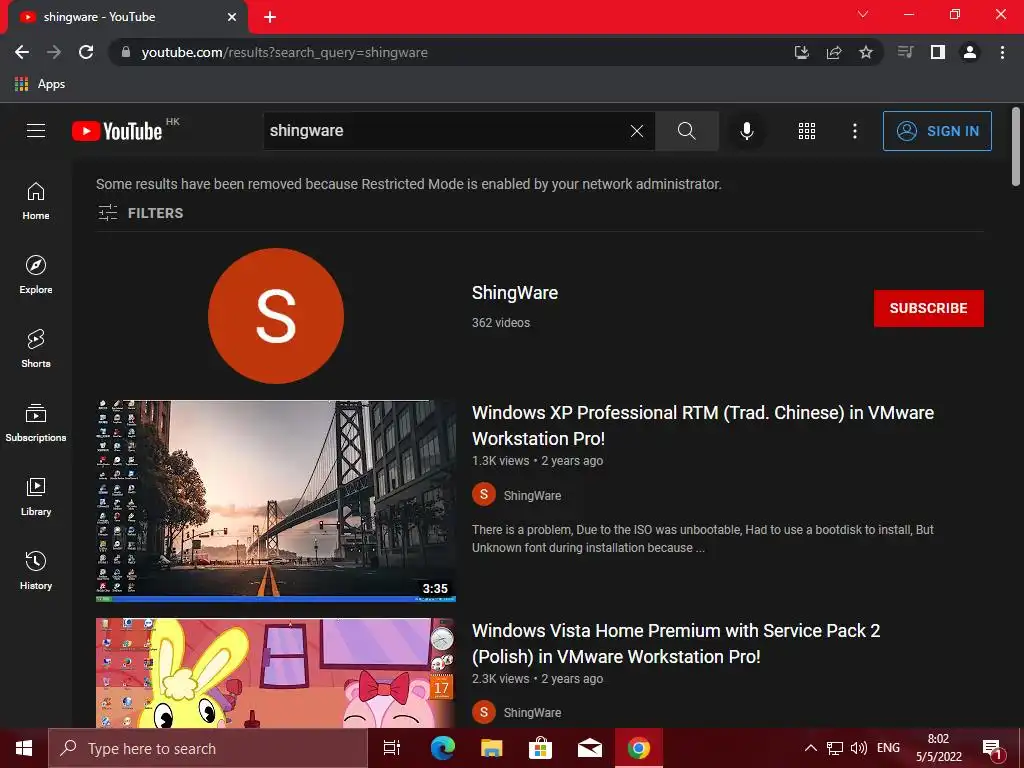The height and width of the screenshot is (768, 1024).
Task: Click ShingWare name under Windows Vista video
Action: click(x=532, y=712)
